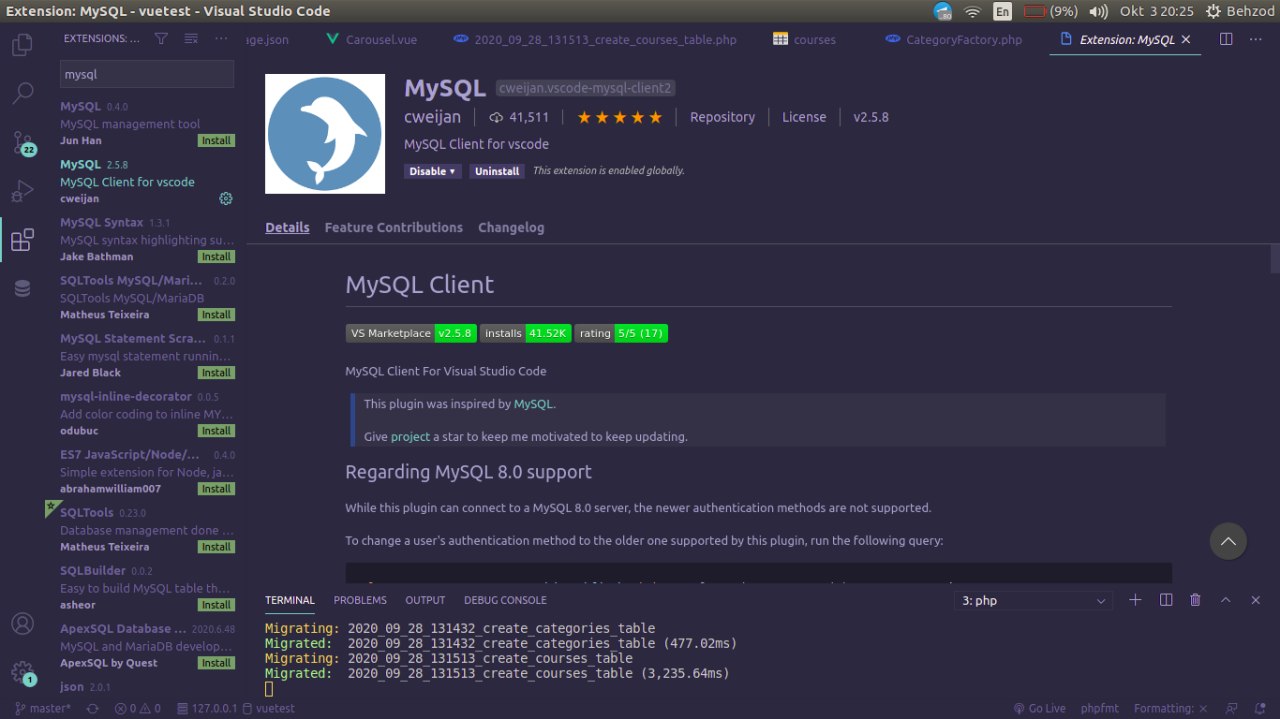Switch to the courses tab

pos(804,40)
